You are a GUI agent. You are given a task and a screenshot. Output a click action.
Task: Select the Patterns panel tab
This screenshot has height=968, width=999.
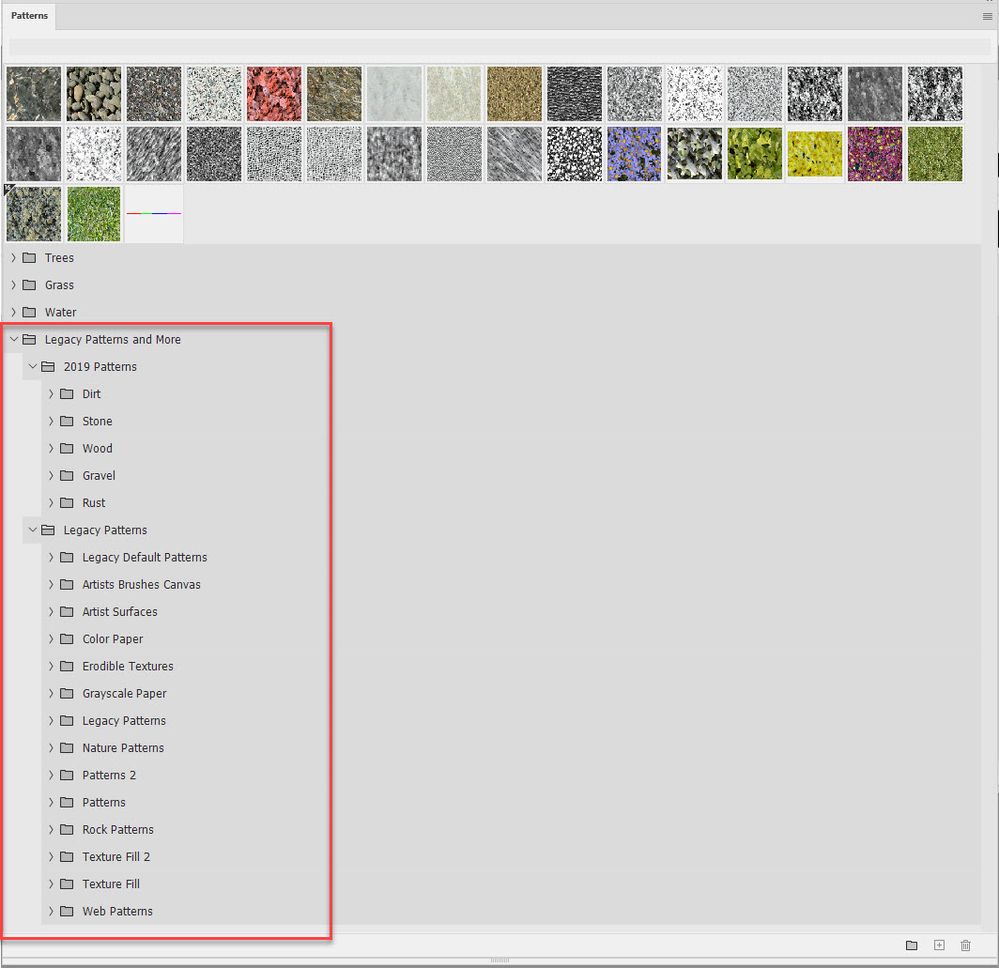(29, 16)
